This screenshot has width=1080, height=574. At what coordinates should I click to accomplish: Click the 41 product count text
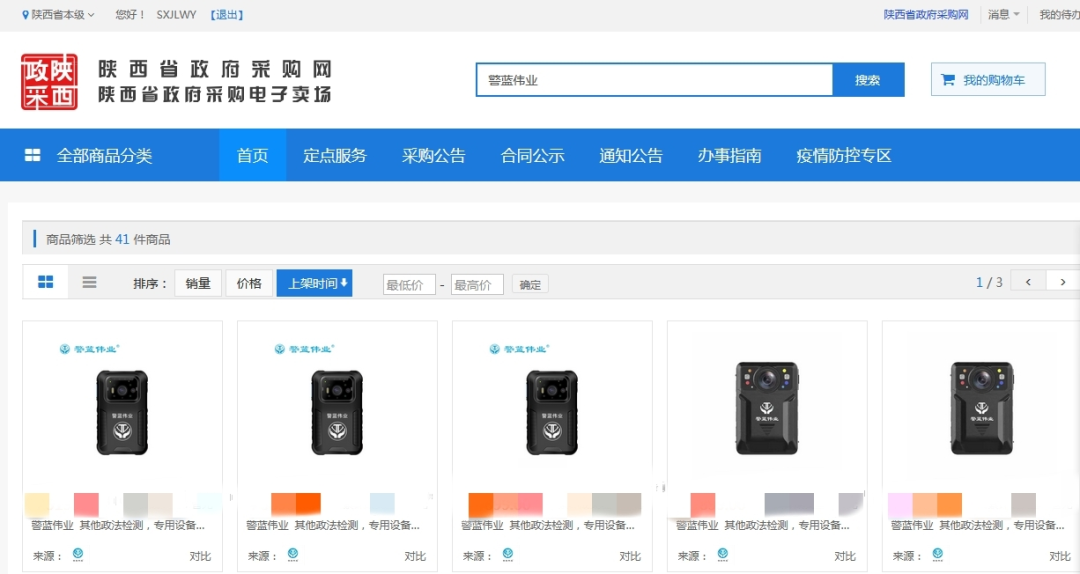point(122,239)
